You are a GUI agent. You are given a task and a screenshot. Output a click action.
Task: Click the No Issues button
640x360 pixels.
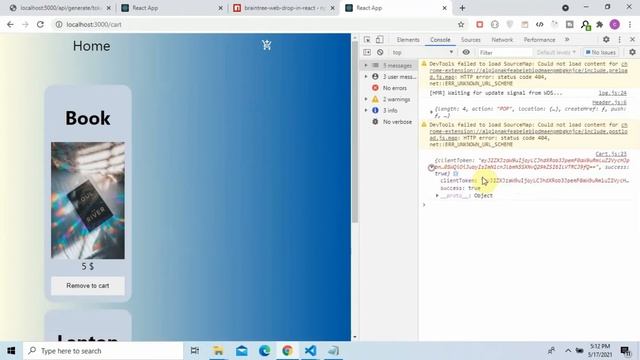point(601,52)
